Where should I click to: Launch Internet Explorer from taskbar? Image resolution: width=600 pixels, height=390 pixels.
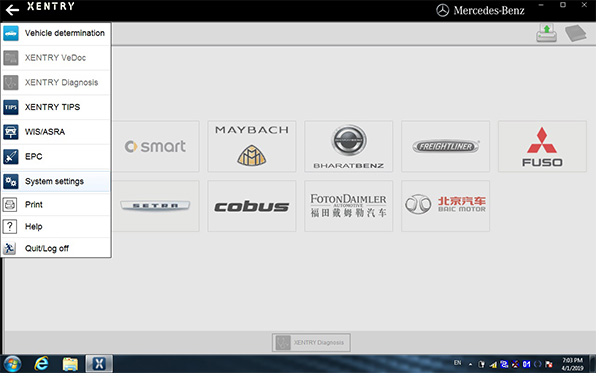tap(41, 364)
